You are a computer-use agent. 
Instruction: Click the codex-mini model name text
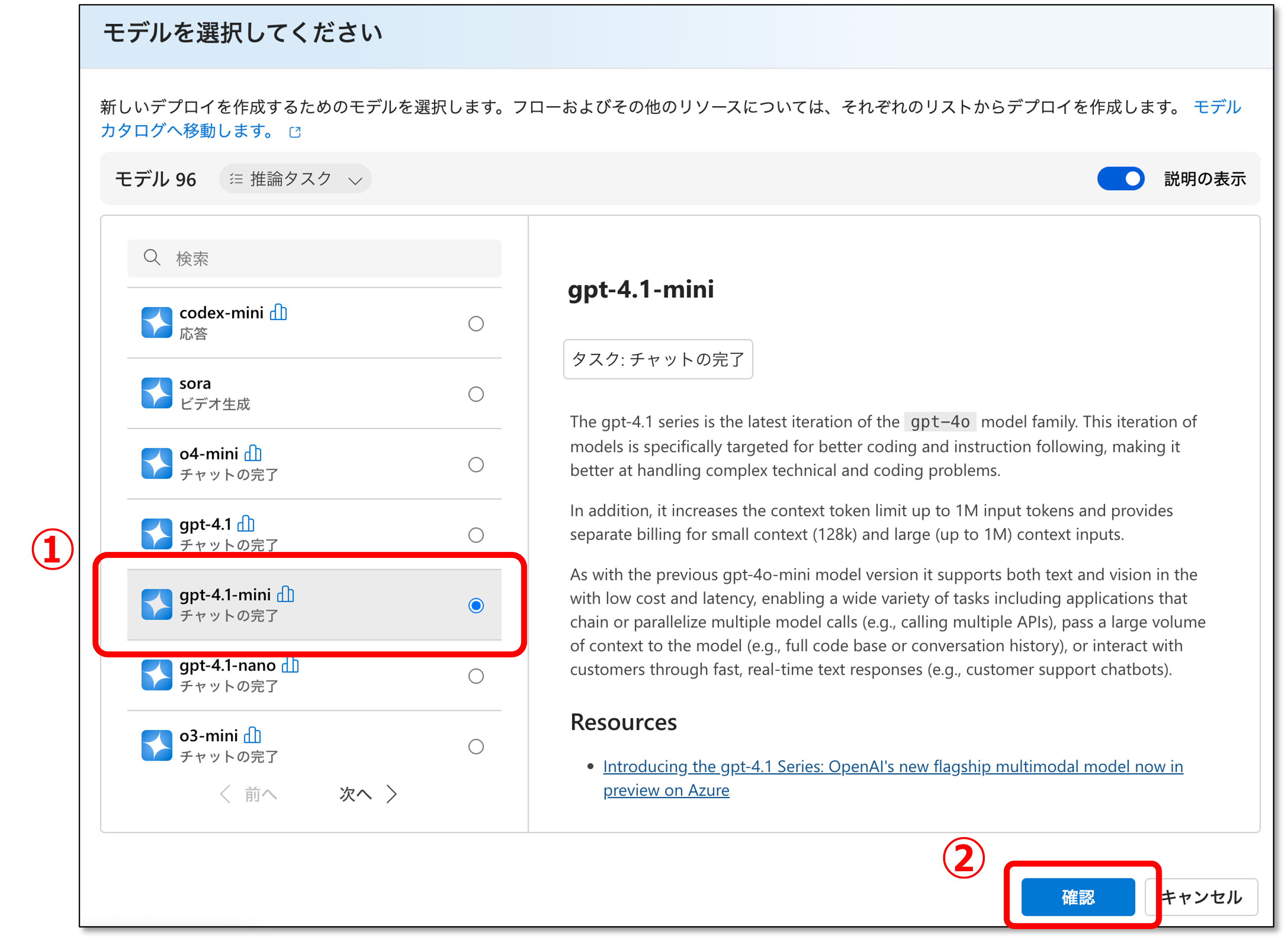[x=221, y=313]
